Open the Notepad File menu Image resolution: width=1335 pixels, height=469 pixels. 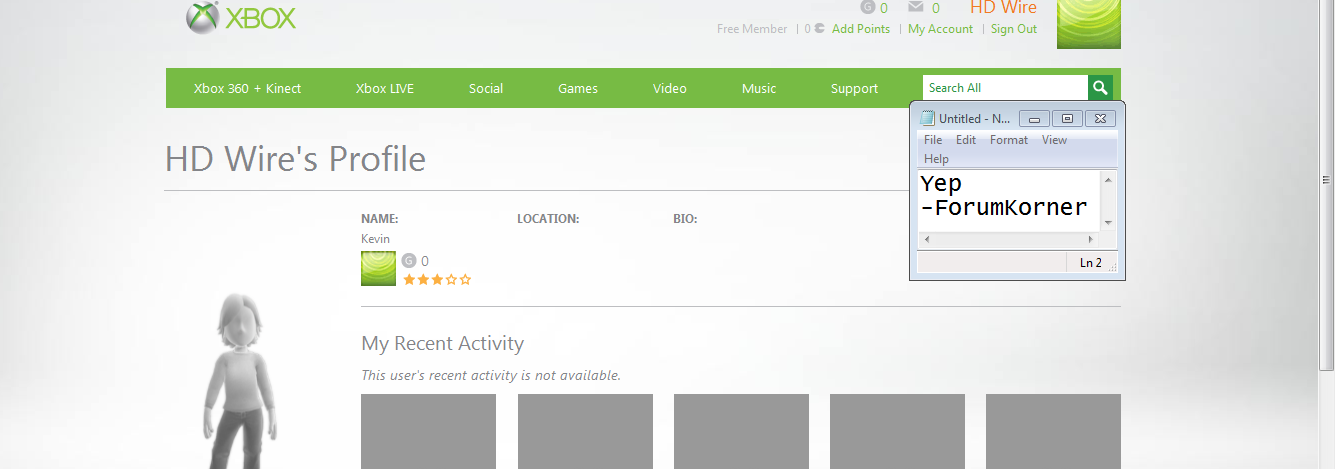point(933,140)
